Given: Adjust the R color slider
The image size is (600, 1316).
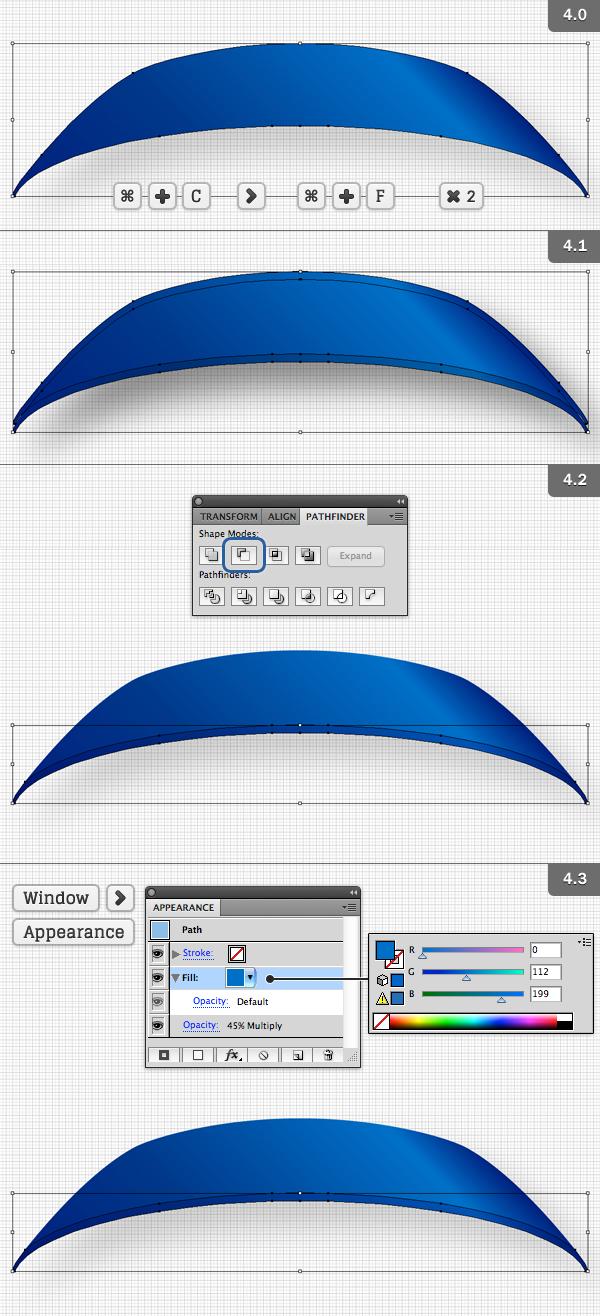Looking at the screenshot, I should (x=472, y=951).
